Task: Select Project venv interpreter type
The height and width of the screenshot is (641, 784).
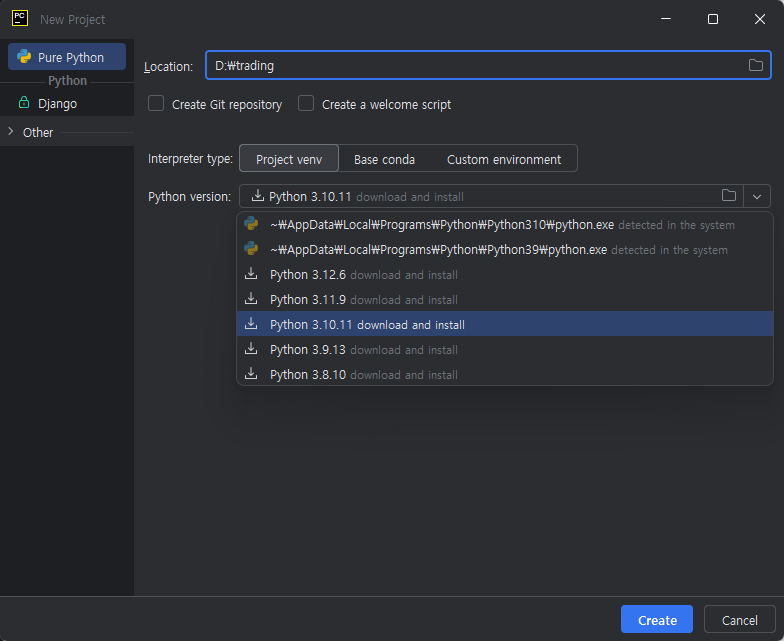Action: pyautogui.click(x=289, y=159)
